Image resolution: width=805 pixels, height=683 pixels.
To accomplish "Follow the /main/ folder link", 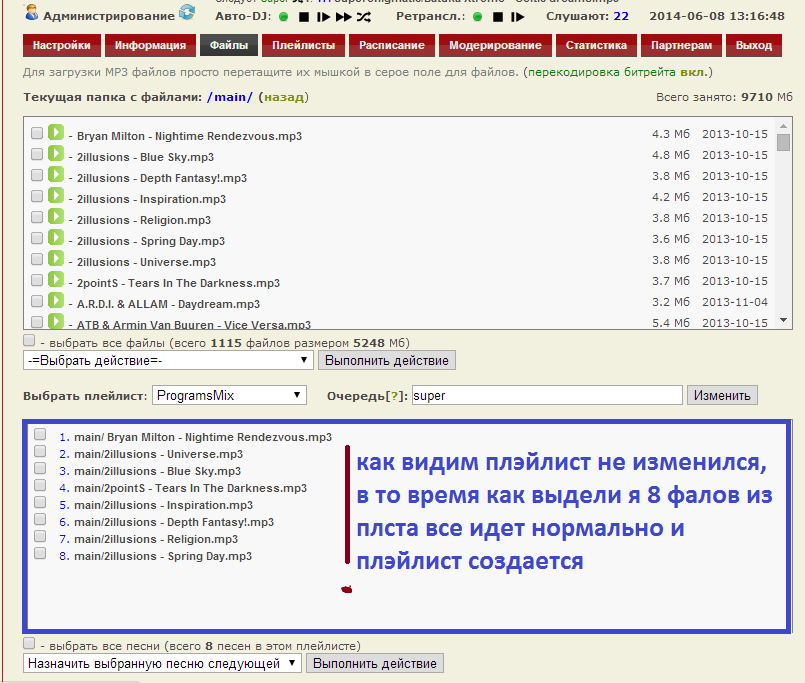I will coord(229,97).
